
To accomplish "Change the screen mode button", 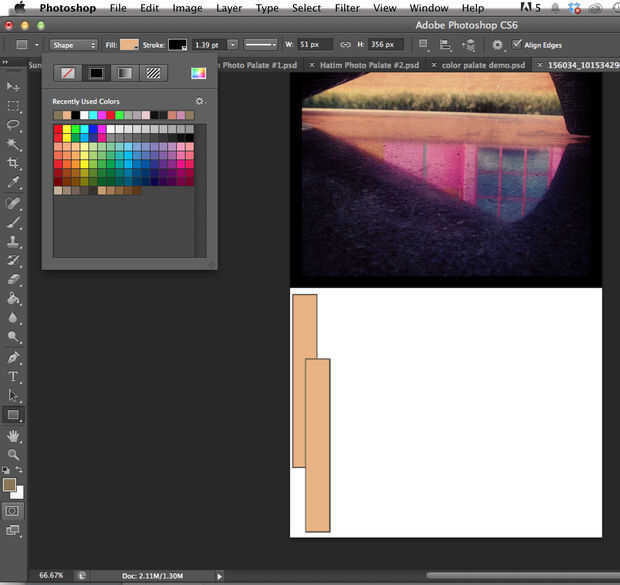I will coord(12,530).
